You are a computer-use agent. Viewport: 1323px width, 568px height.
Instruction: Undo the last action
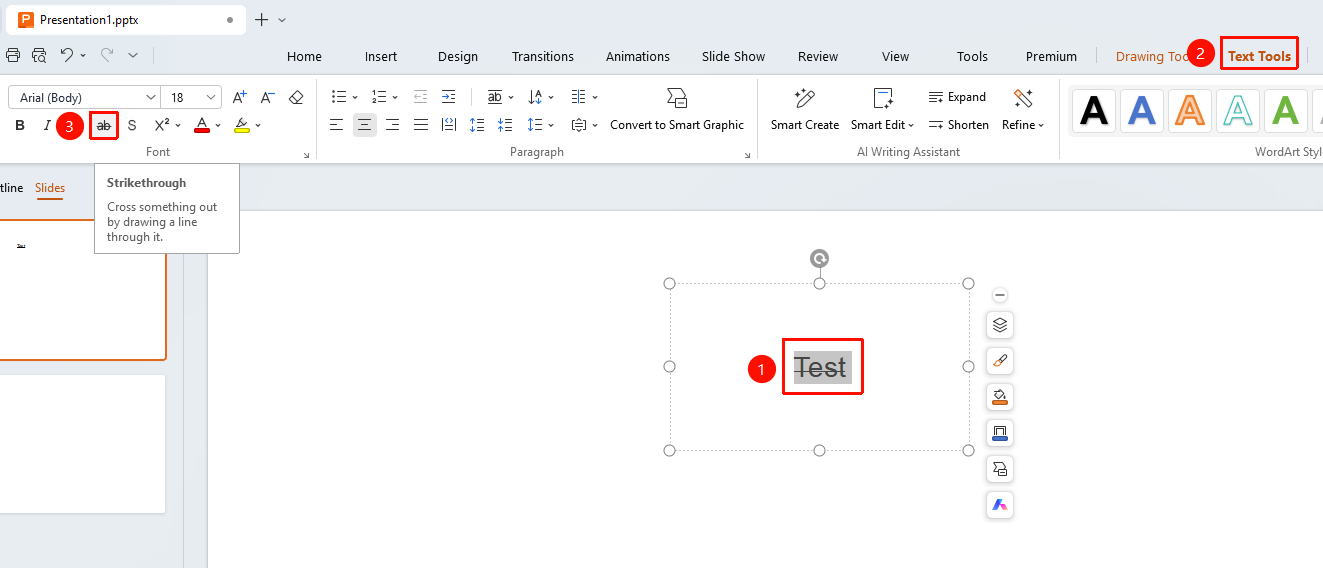click(x=67, y=55)
